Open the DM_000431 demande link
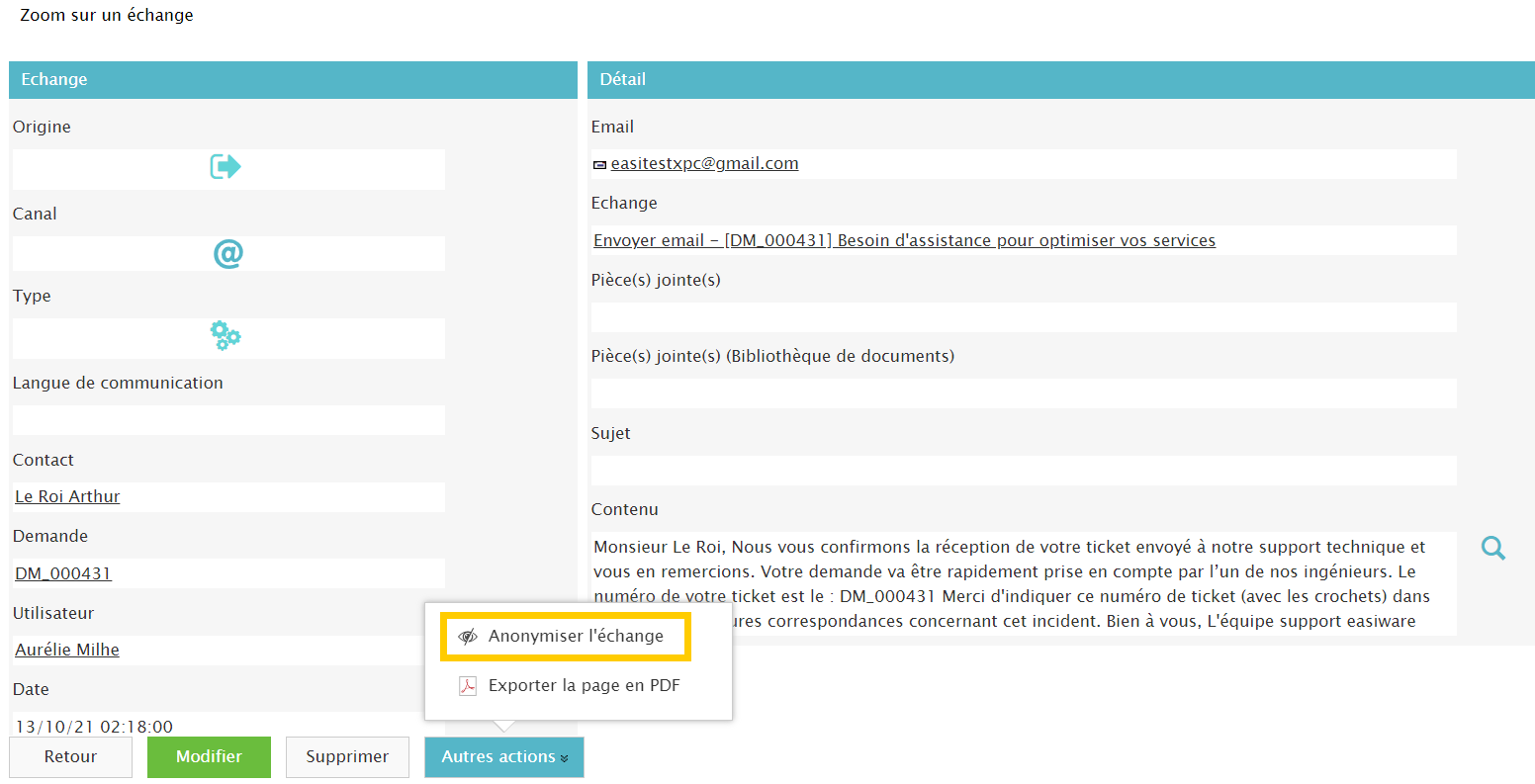Viewport: 1535px width, 784px height. tap(63, 573)
